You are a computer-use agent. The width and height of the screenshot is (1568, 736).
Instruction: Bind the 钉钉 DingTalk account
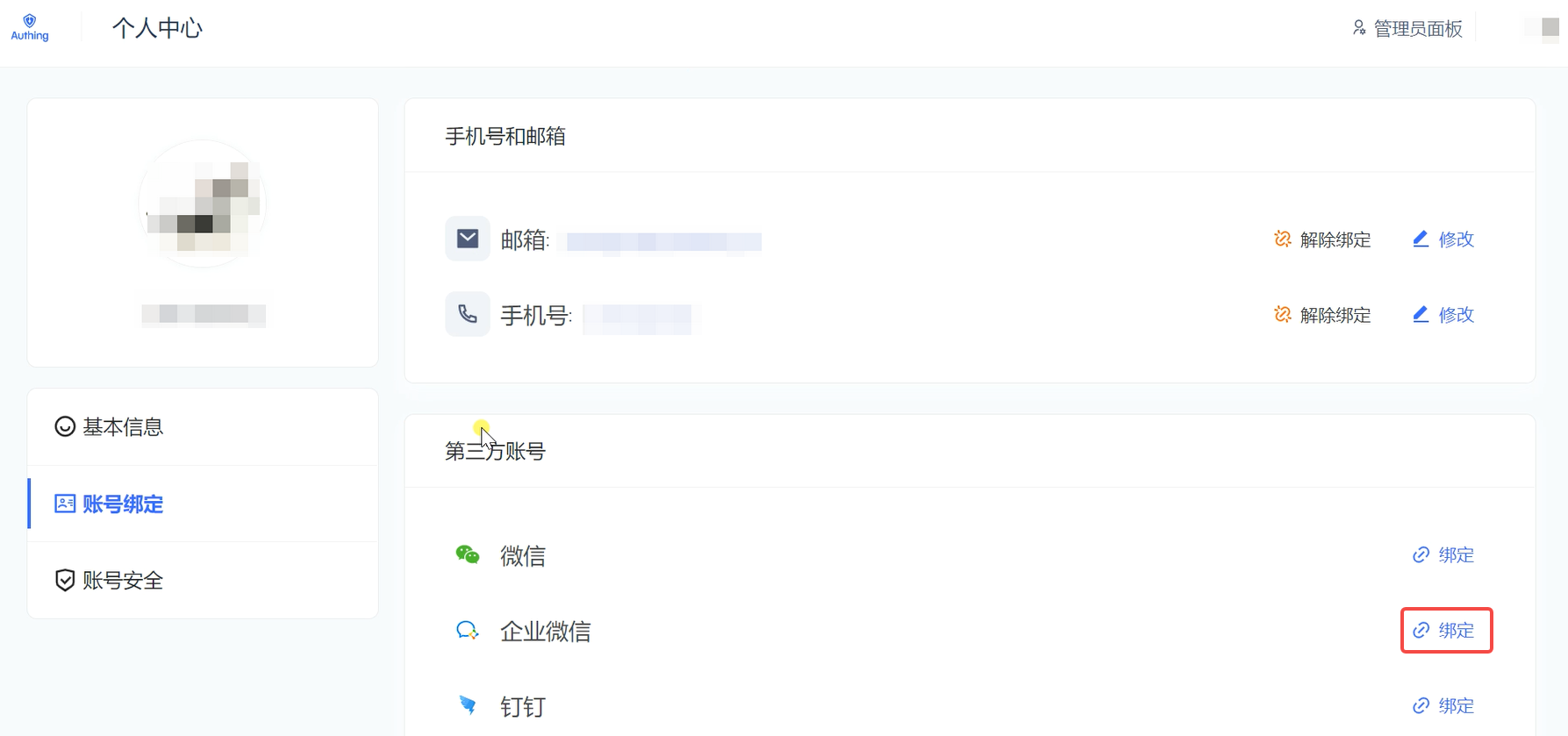[x=1443, y=706]
